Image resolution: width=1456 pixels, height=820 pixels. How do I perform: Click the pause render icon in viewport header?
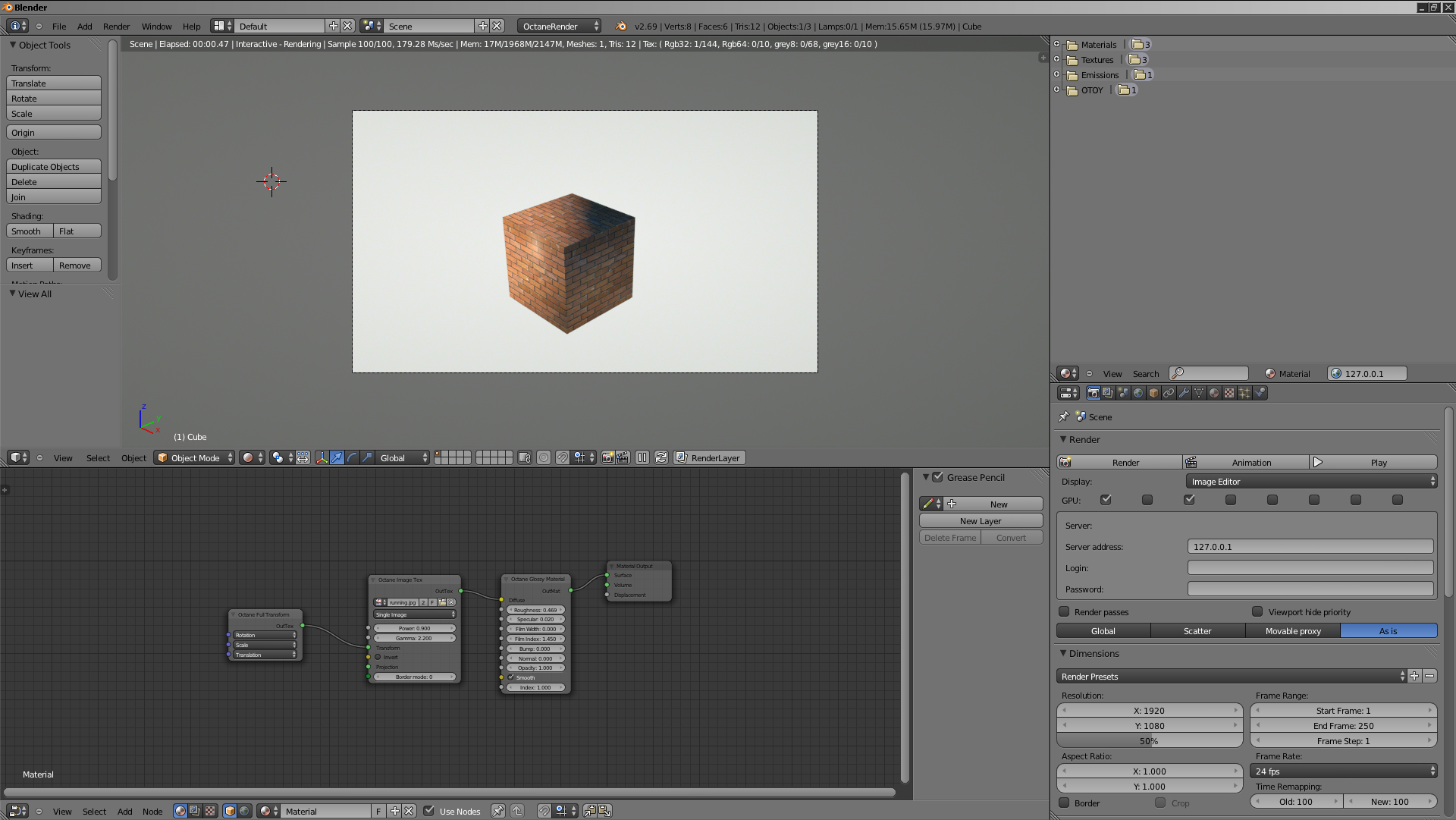pos(642,457)
